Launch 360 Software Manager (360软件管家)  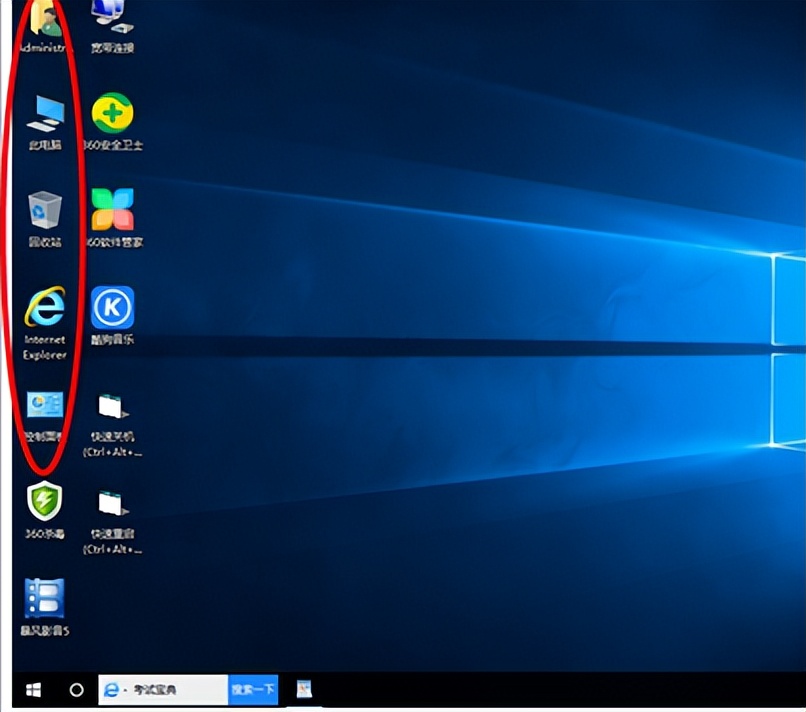point(113,208)
